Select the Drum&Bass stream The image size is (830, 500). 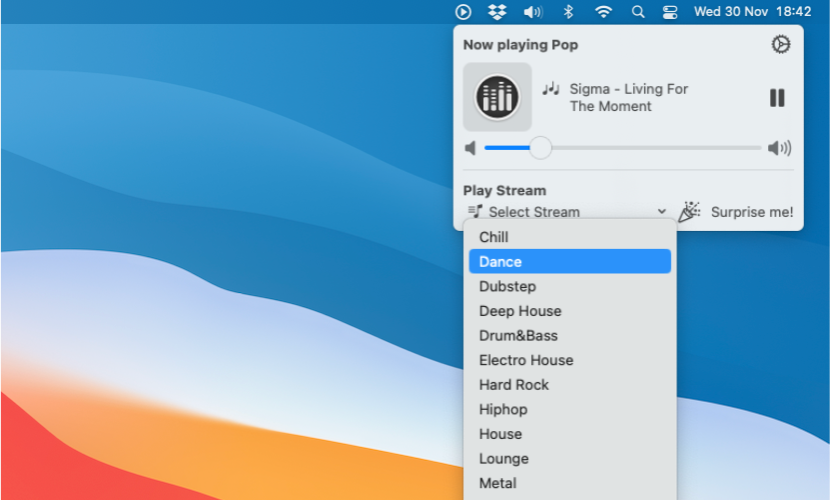coord(570,335)
